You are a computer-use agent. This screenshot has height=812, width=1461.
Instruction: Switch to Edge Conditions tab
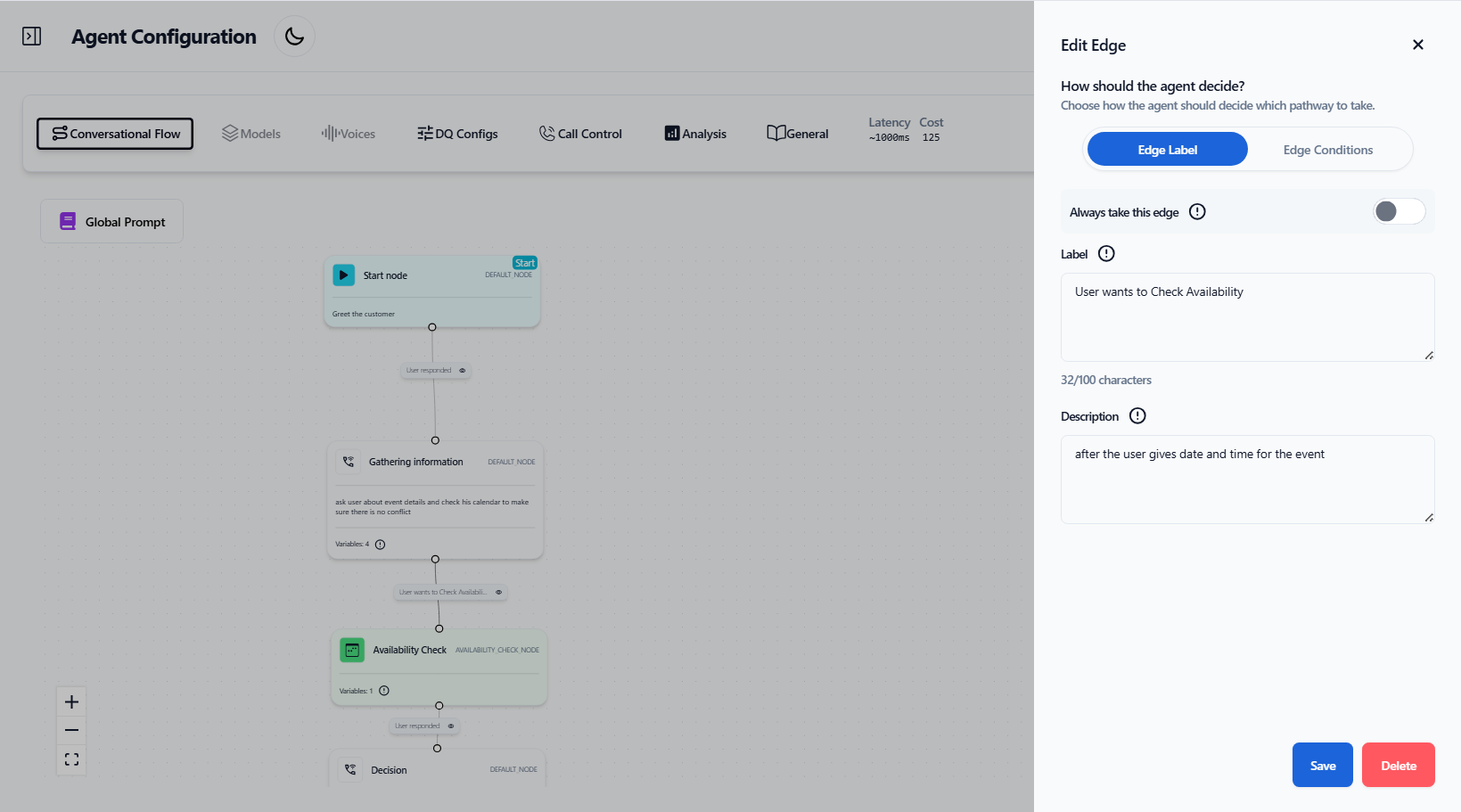[x=1327, y=150]
